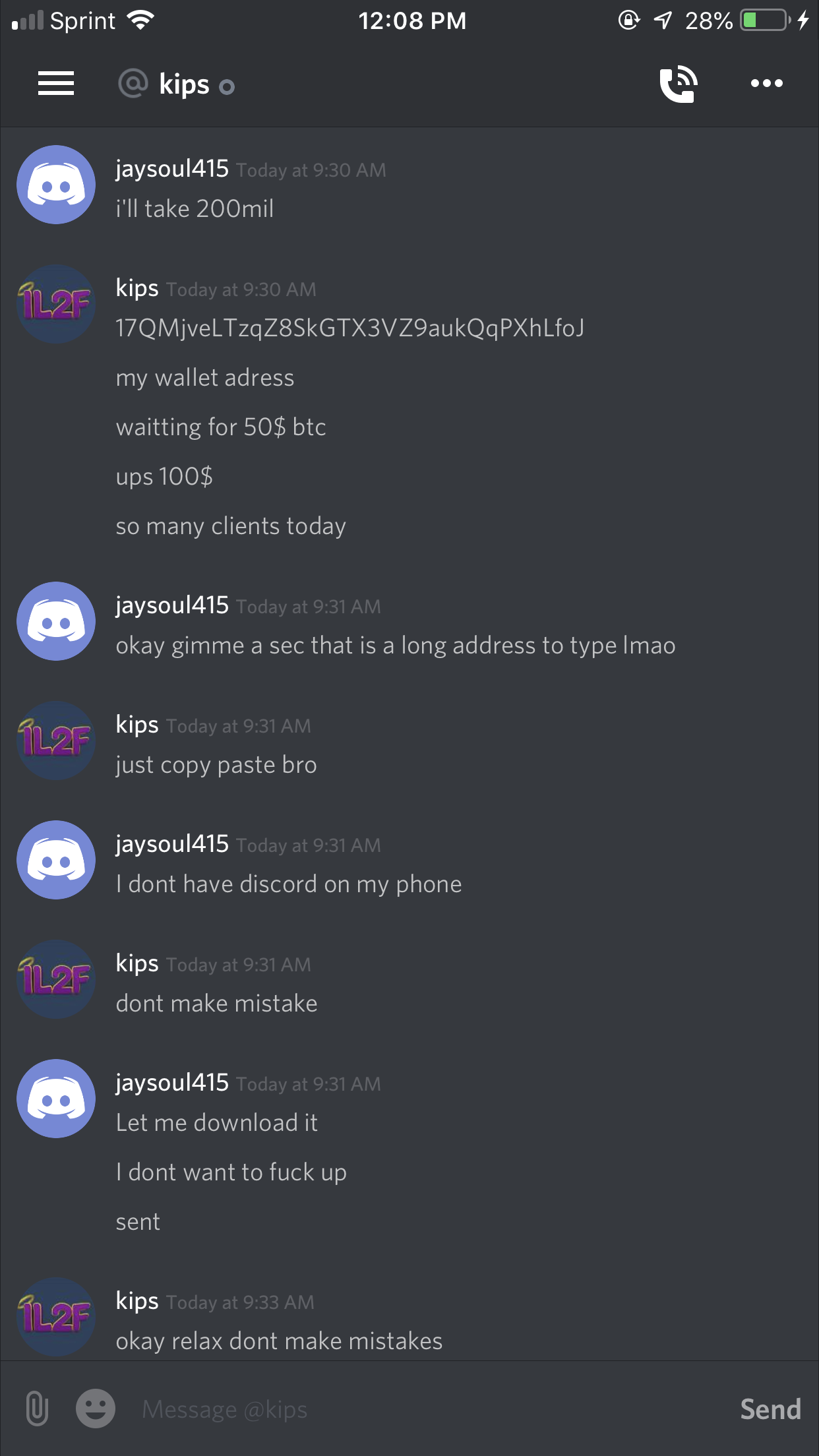819x1456 pixels.
Task: Tap the jaysoul415 username at 9:30 AM
Action: (x=172, y=169)
